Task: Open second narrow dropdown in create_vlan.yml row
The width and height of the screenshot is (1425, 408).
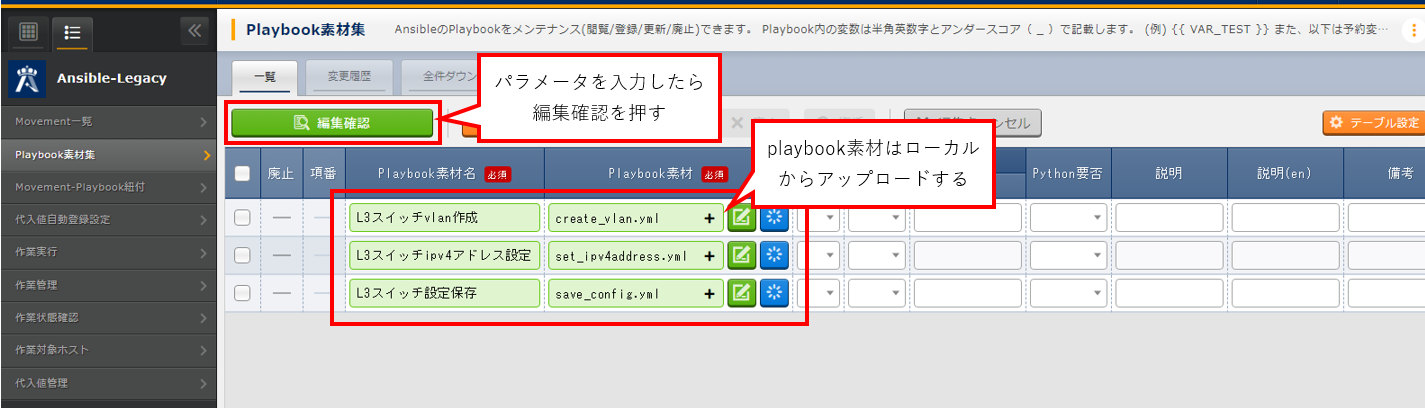Action: (x=876, y=218)
